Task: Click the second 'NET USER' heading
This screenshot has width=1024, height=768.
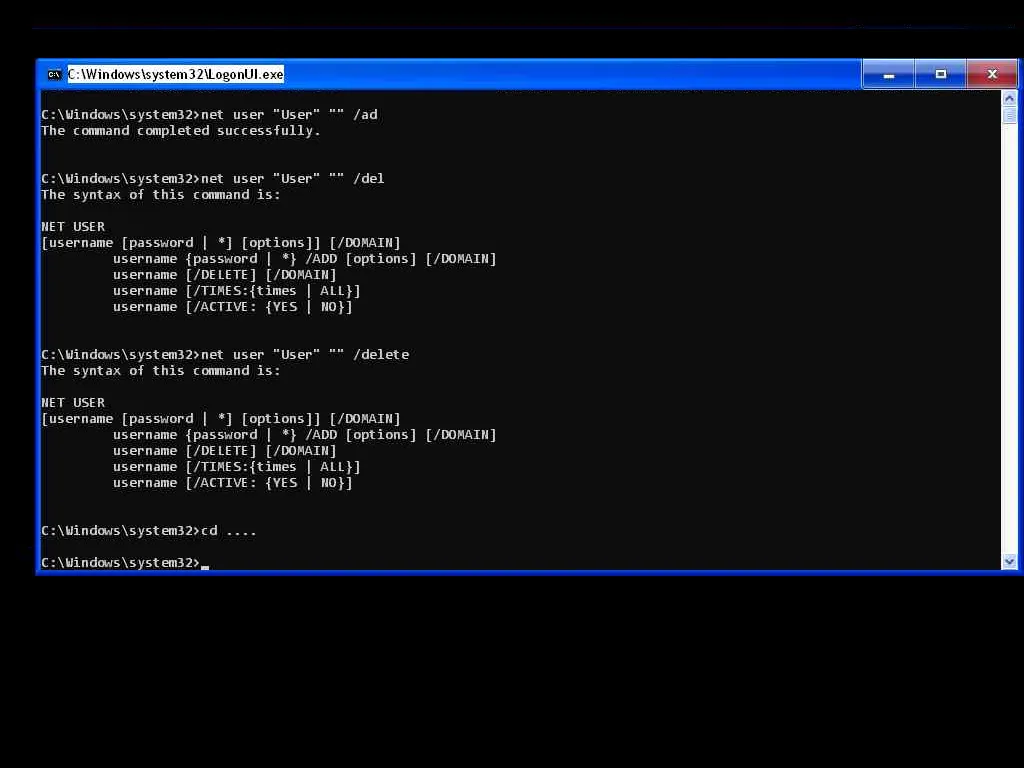Action: tap(73, 402)
